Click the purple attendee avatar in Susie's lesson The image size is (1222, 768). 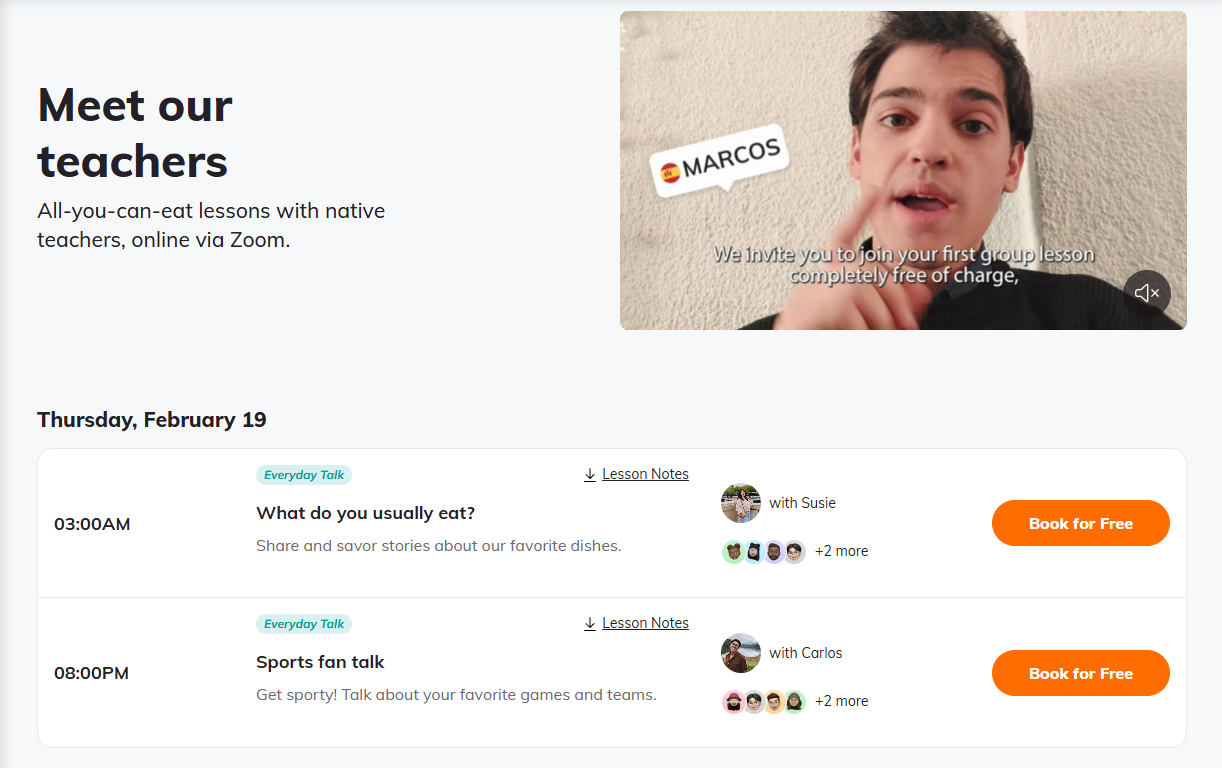(x=774, y=552)
